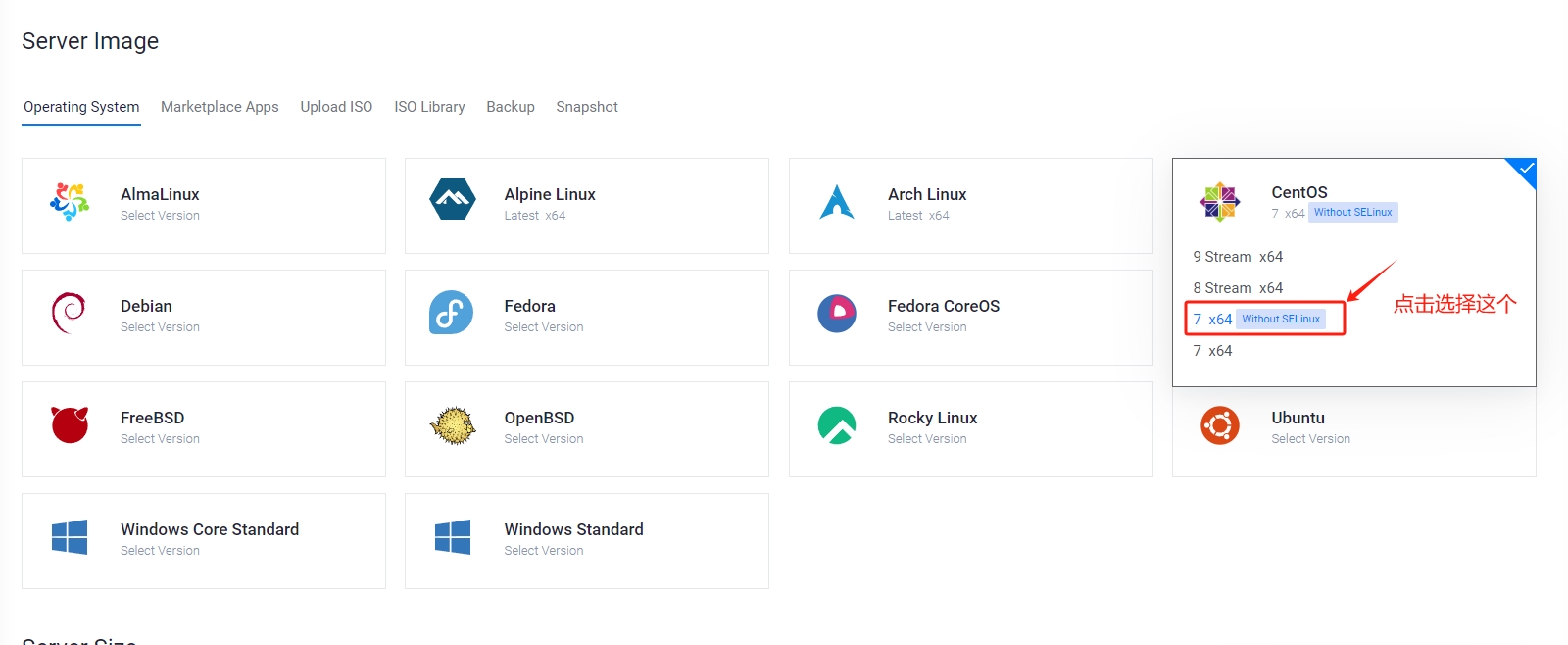The width and height of the screenshot is (1568, 645).
Task: Click Latest x64 under Arch Linux
Action: (918, 216)
